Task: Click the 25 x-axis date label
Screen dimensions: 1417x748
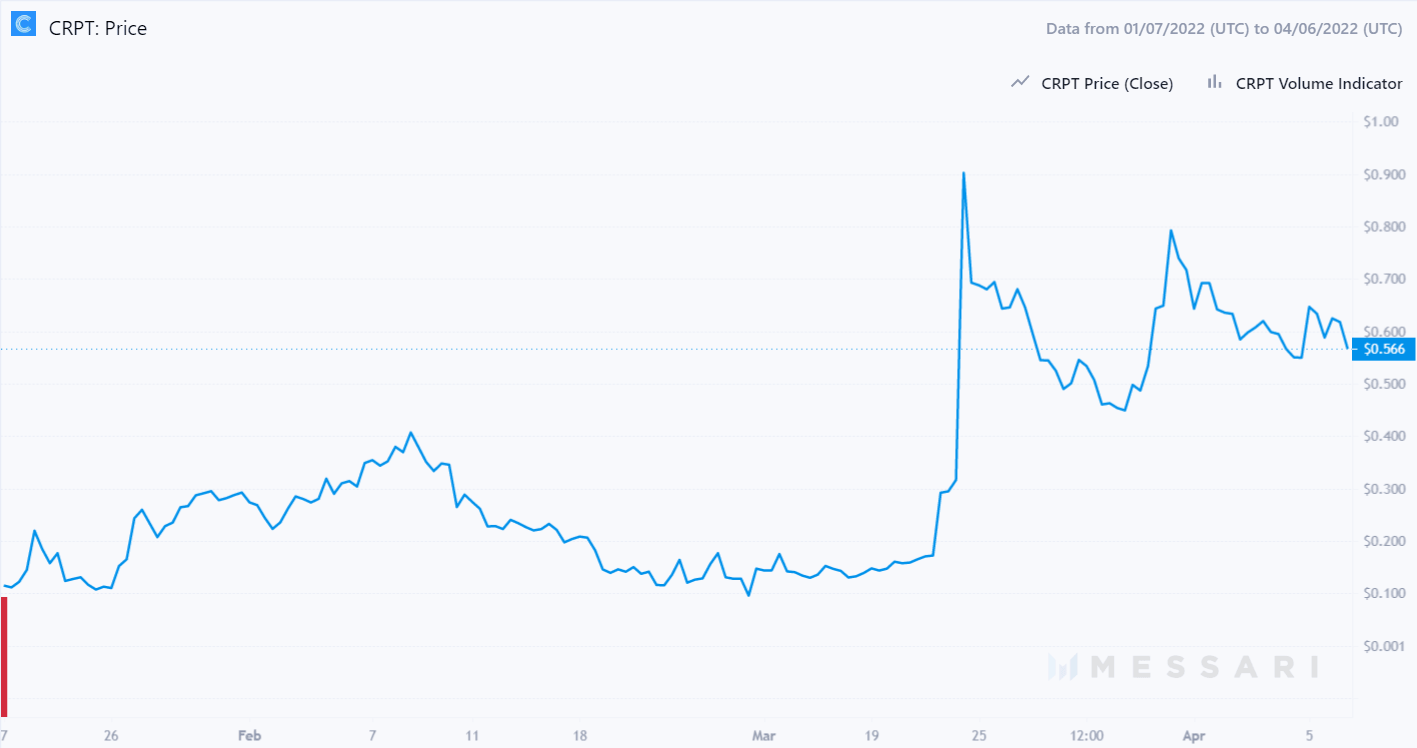Action: 978,736
